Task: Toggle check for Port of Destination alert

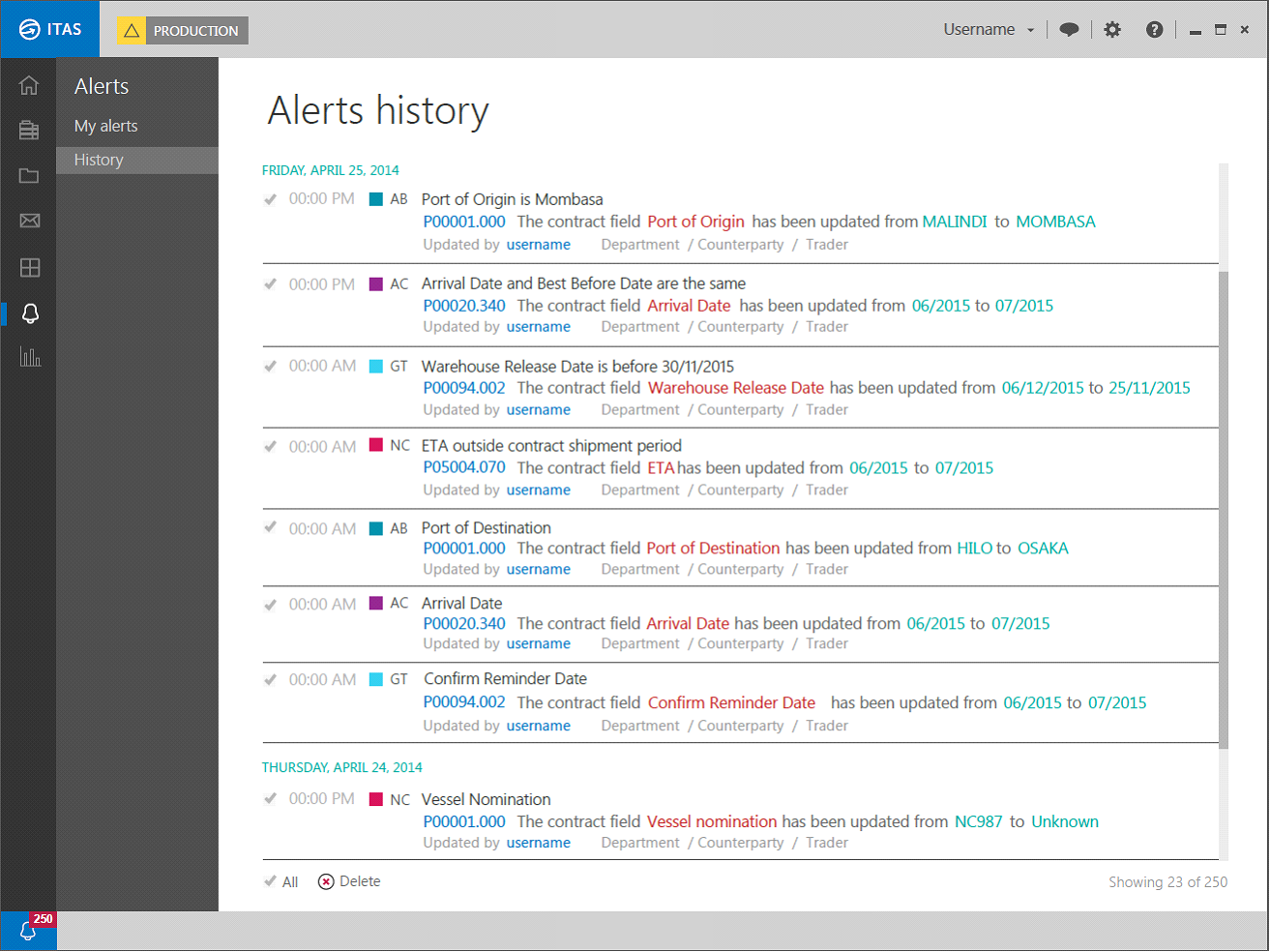Action: click(x=270, y=528)
